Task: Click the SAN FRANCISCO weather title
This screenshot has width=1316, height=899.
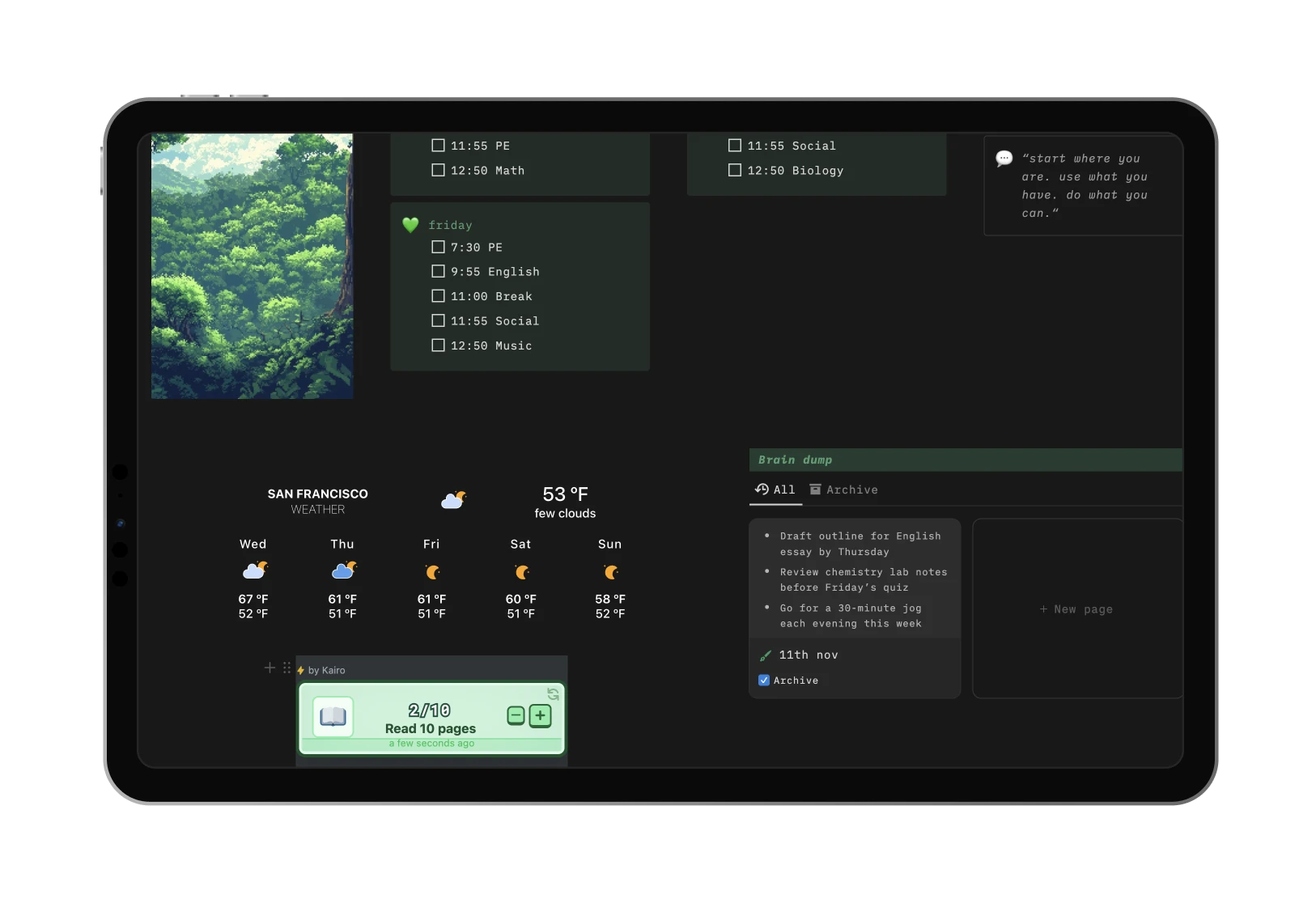Action: [x=318, y=494]
